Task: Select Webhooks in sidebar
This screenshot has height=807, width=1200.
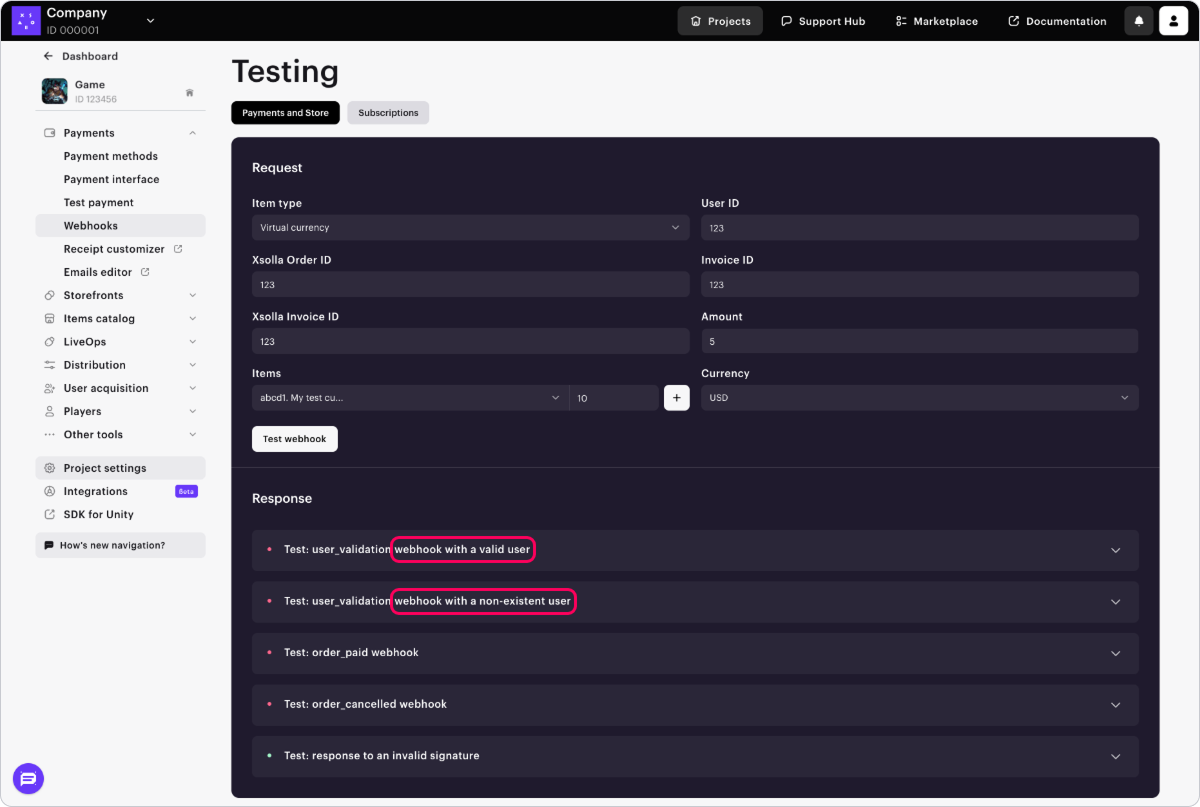Action: point(120,226)
